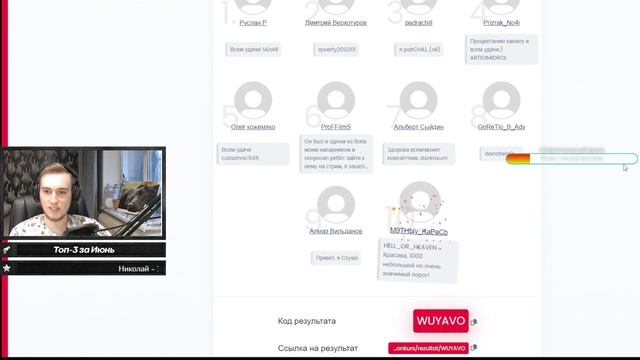Click the icon beside Топ-3 за Июнь

(x=7, y=249)
